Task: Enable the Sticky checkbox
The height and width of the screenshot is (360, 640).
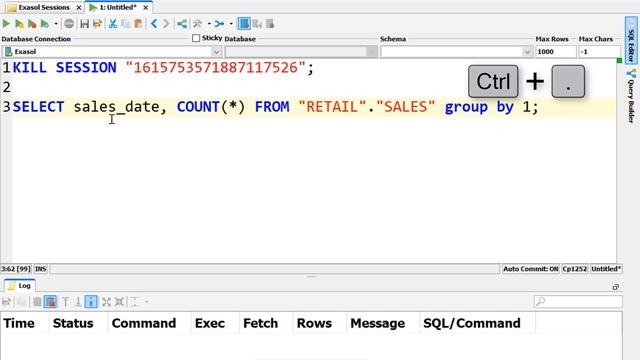Action: (196, 38)
